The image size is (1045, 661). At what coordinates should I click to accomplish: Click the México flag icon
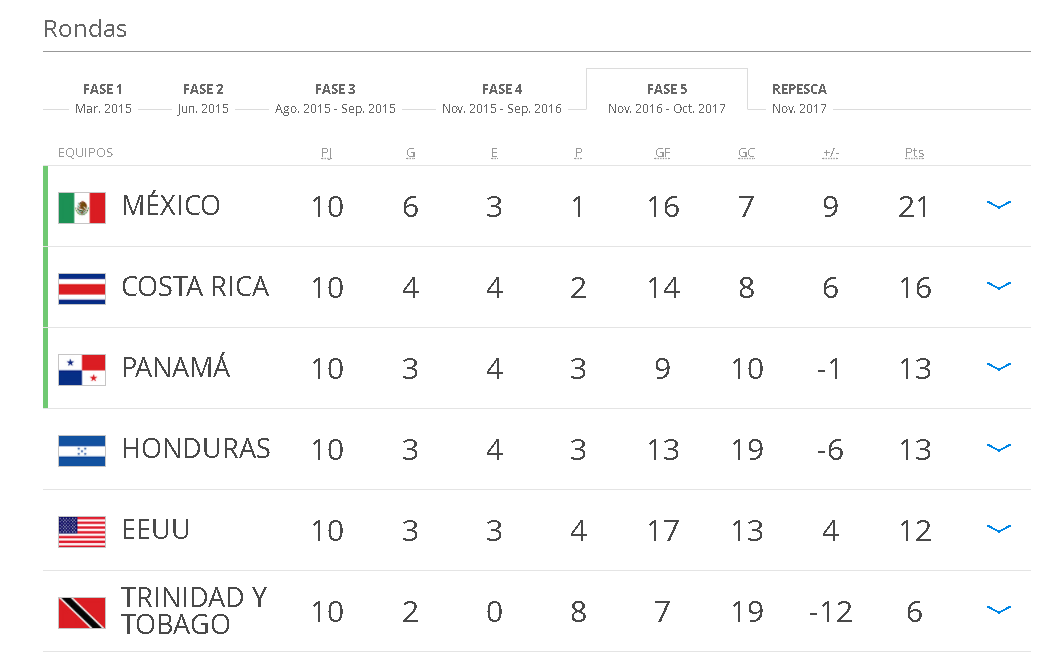click(82, 207)
